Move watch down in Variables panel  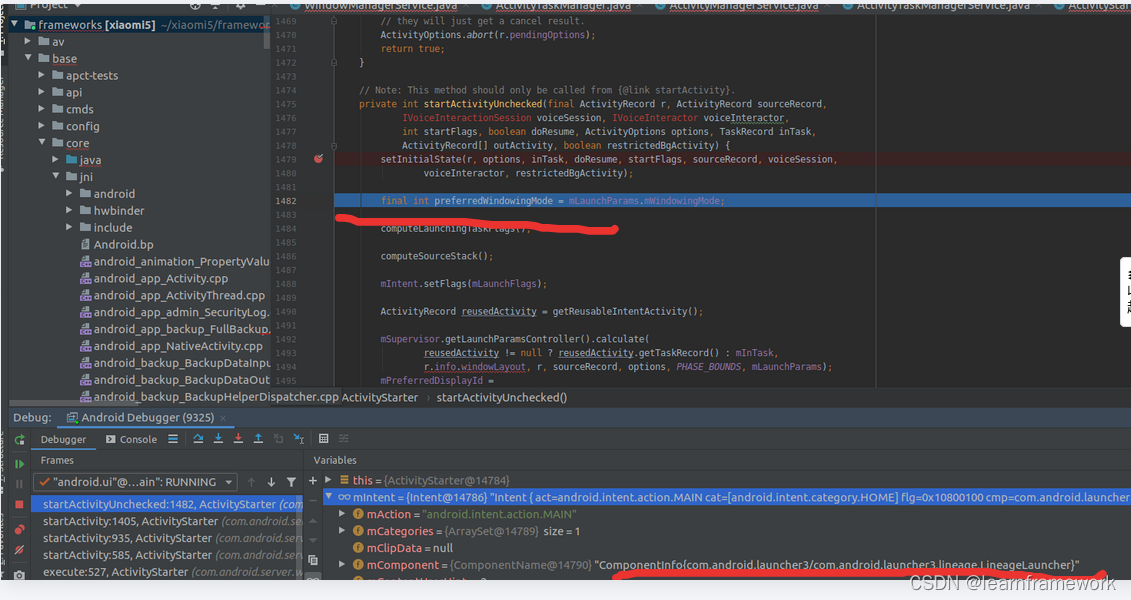pyautogui.click(x=313, y=540)
